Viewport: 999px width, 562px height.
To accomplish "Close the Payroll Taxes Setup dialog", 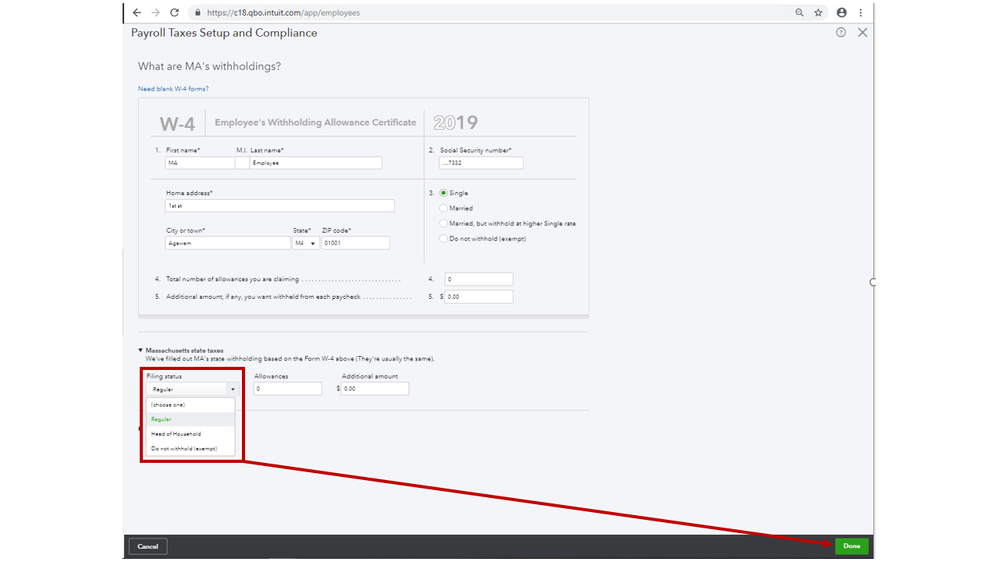I will coord(862,32).
